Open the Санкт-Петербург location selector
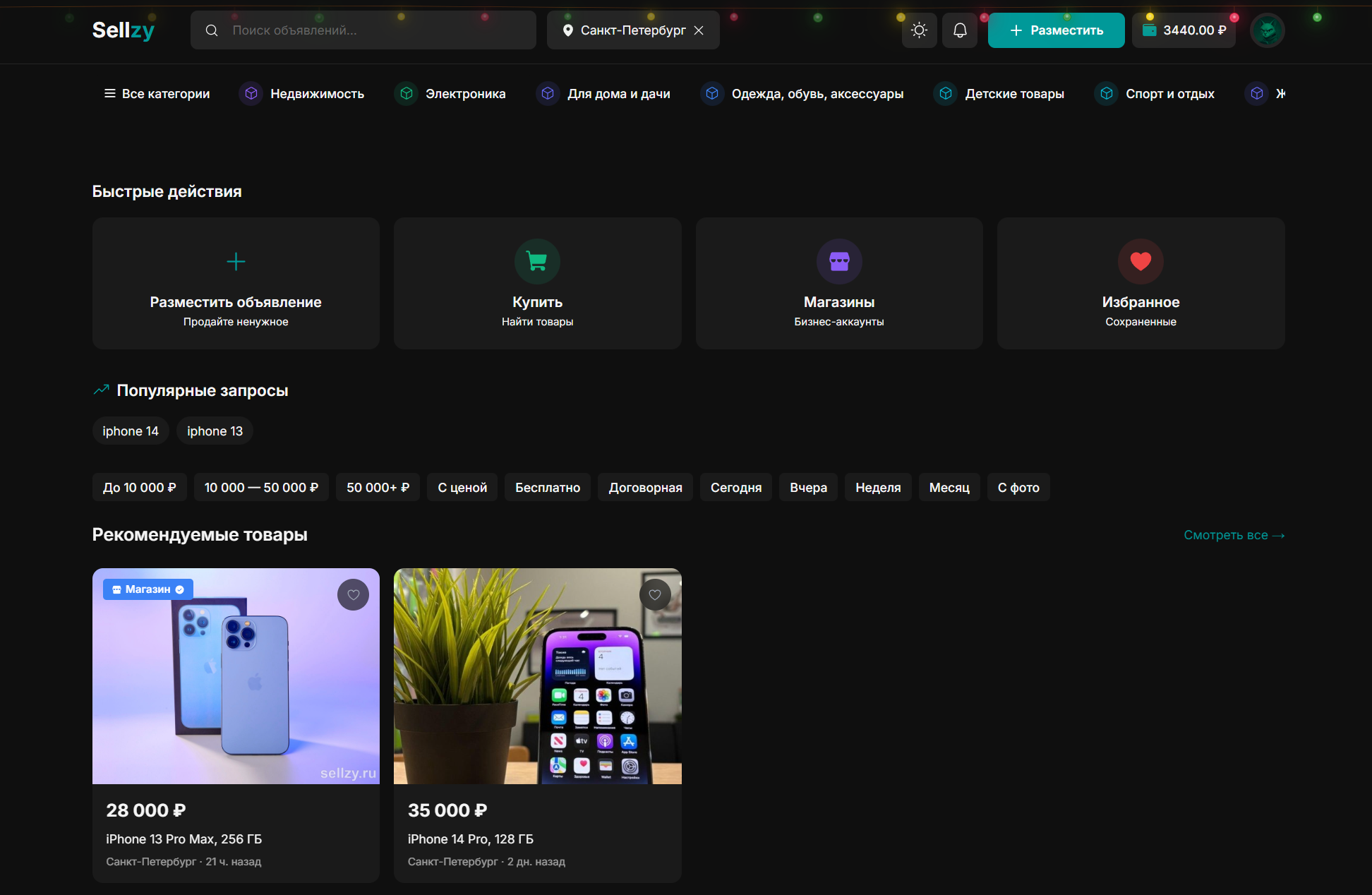 (x=625, y=30)
